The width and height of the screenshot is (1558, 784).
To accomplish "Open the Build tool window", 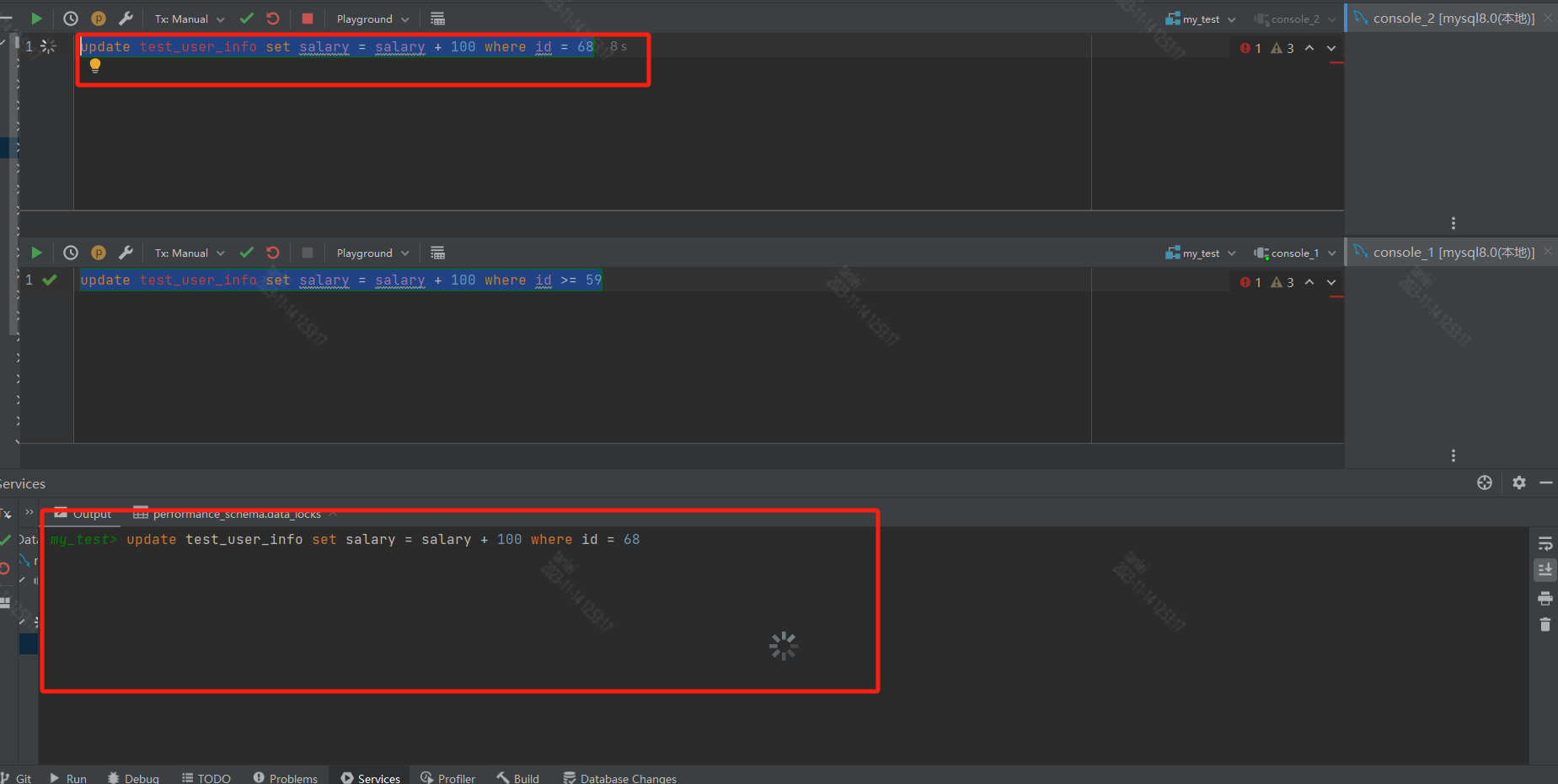I will coord(518,778).
